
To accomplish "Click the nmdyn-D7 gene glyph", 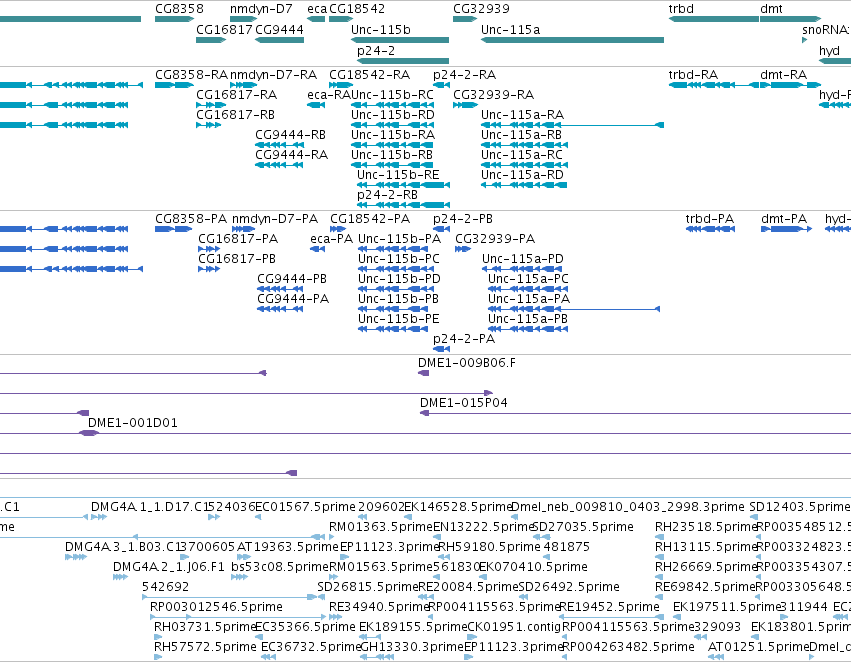I will (x=243, y=19).
